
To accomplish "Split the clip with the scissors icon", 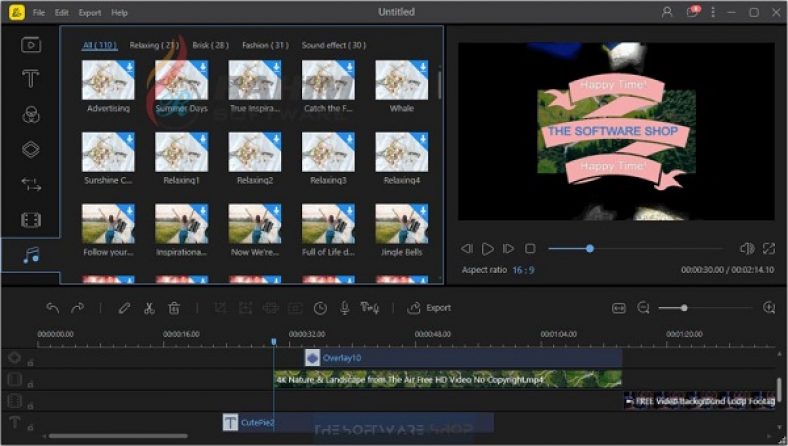I will pos(149,308).
